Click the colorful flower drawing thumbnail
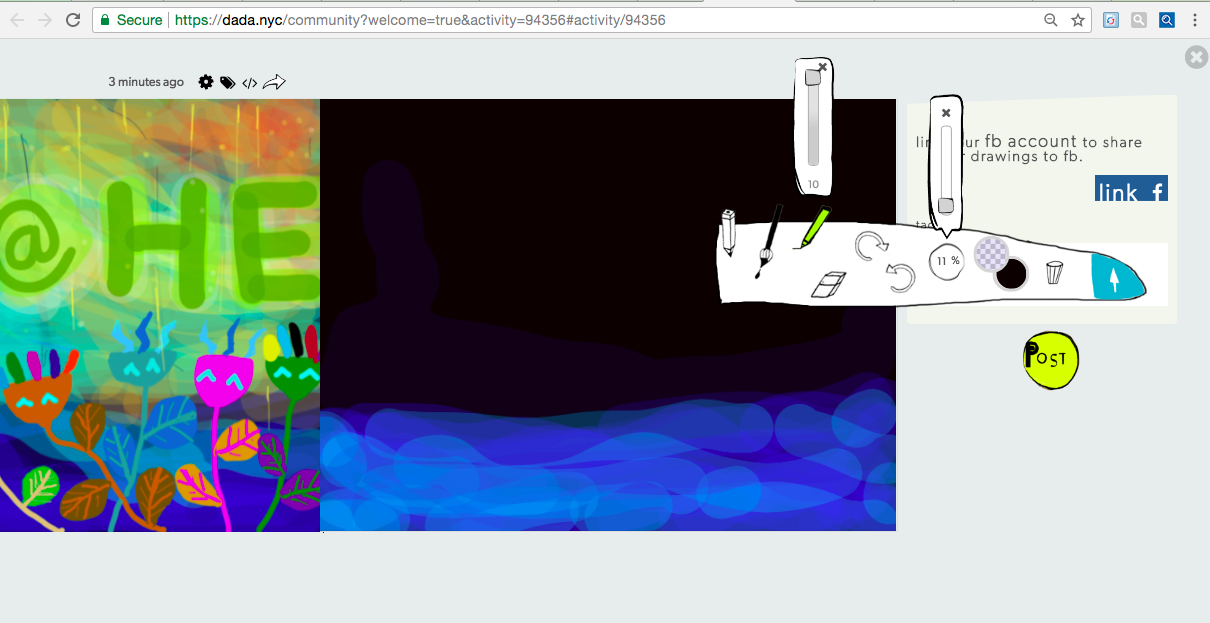 (160, 315)
